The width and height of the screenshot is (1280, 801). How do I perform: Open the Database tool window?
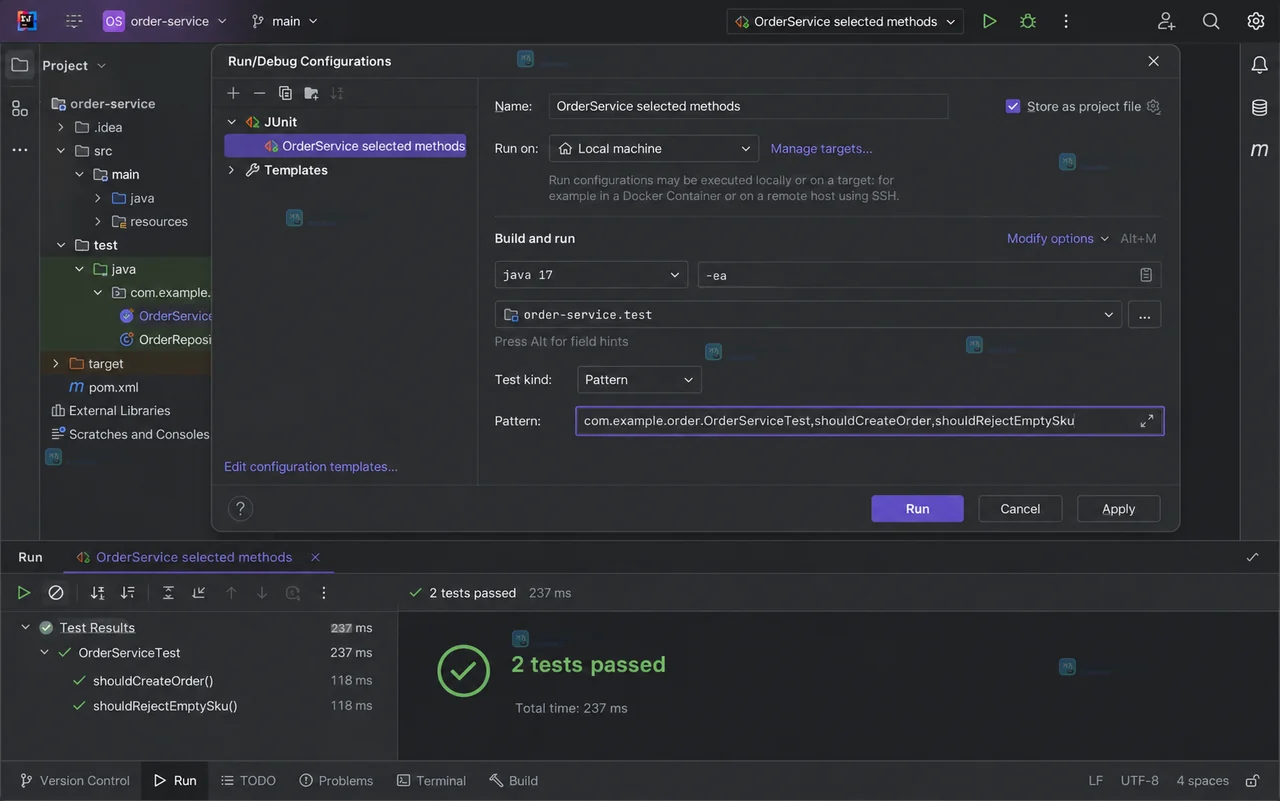1260,108
